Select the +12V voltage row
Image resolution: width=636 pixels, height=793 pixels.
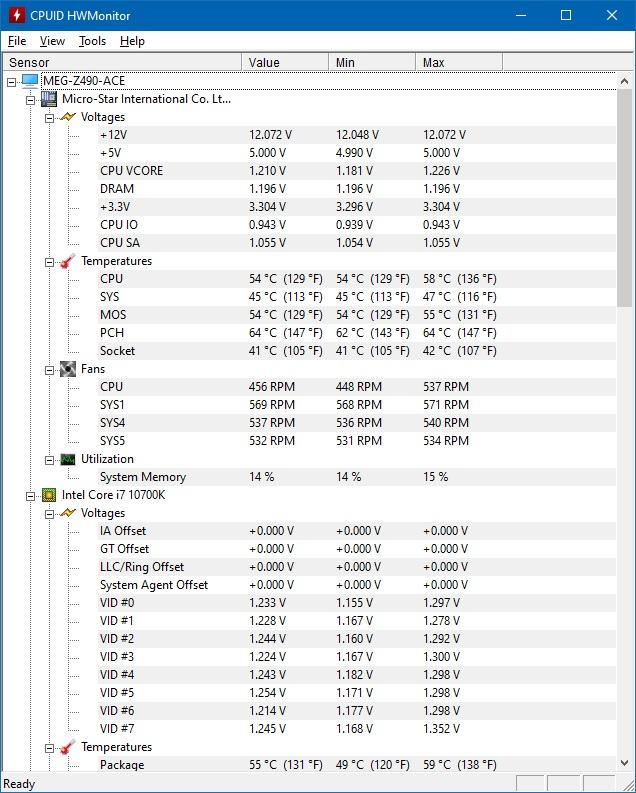point(357,135)
